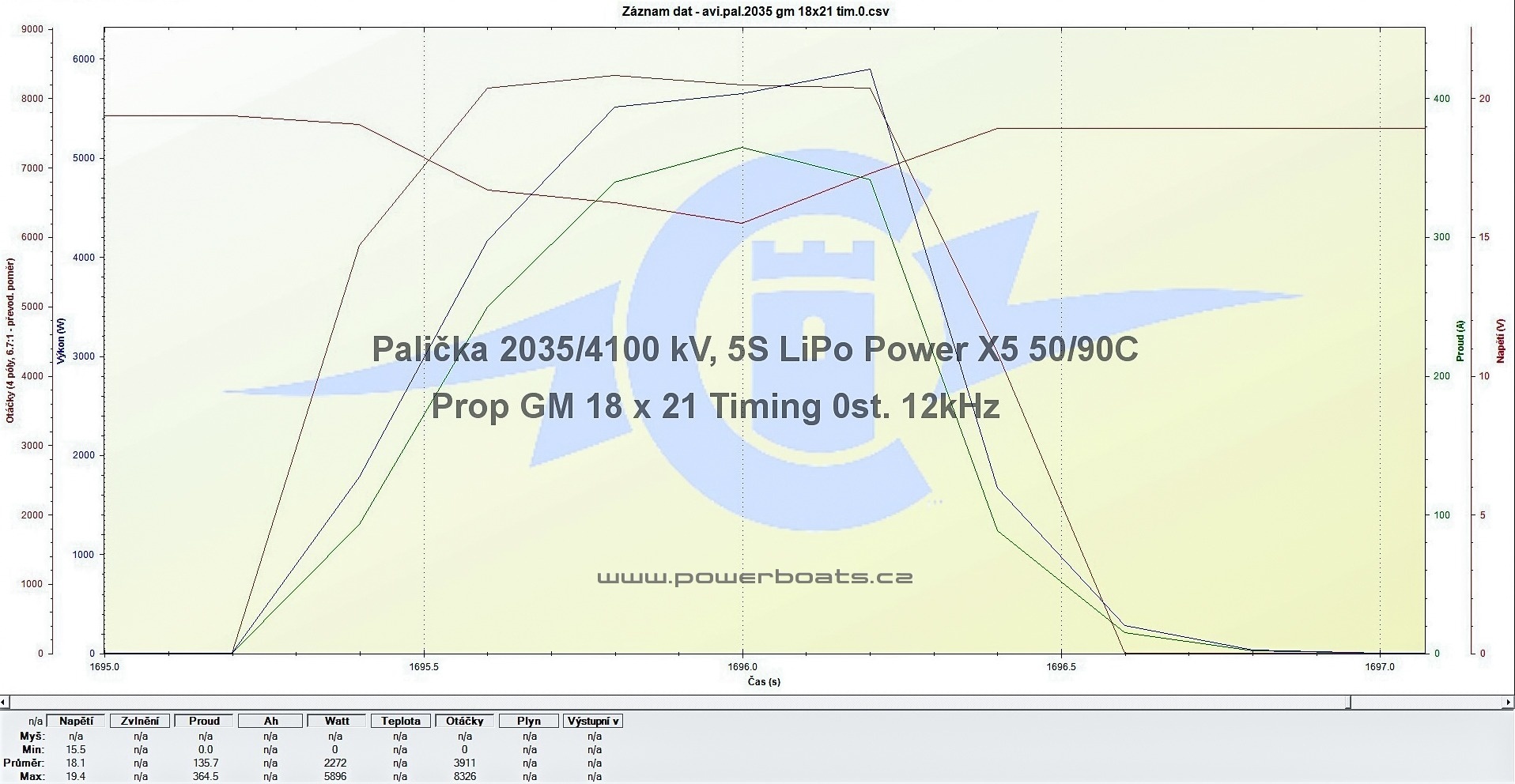Click the Max Otáčky value 8326
The width and height of the screenshot is (1515, 784).
[464, 776]
